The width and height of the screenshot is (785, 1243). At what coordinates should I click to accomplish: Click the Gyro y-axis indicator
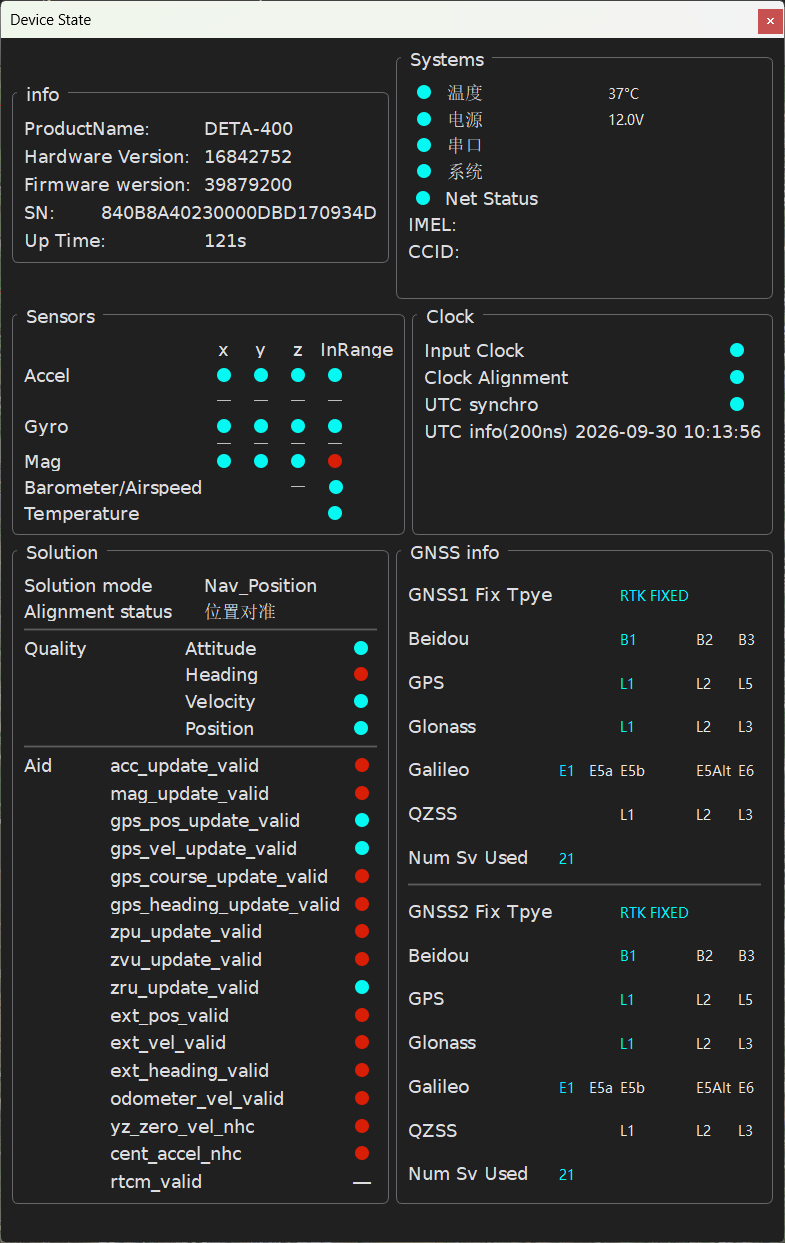(x=261, y=426)
